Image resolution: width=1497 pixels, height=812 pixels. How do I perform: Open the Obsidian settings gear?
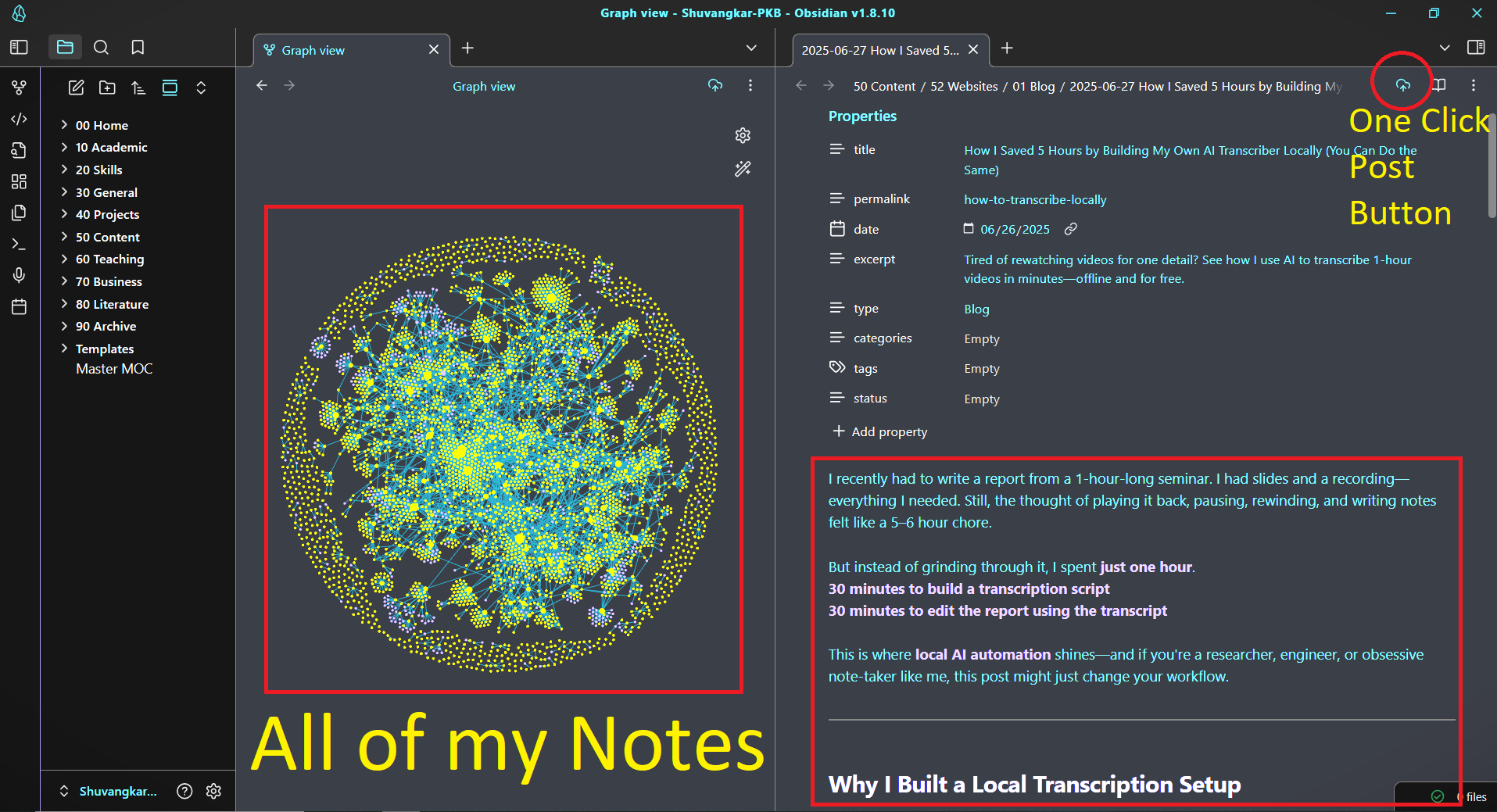(213, 791)
